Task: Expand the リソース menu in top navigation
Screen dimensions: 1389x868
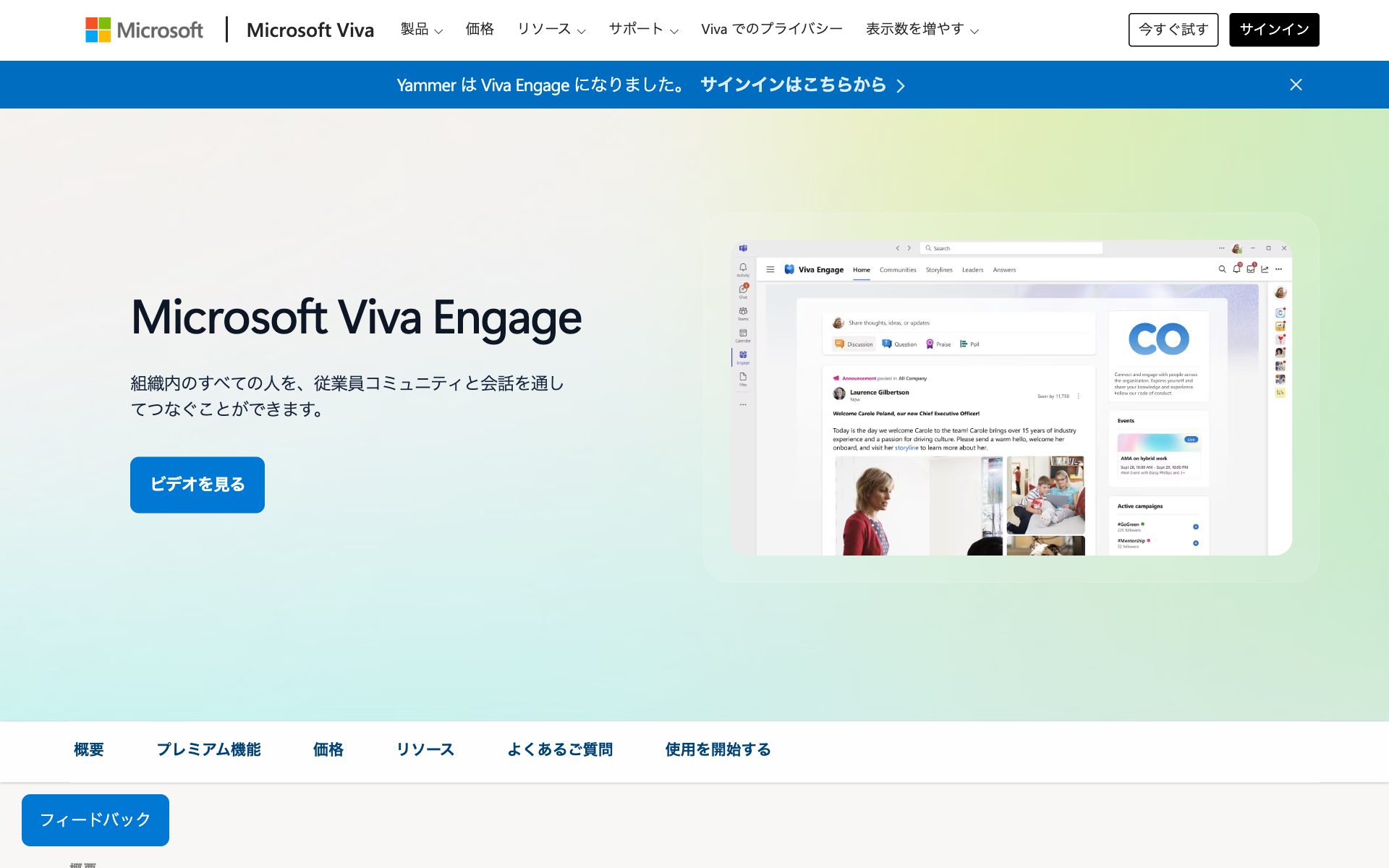Action: pyautogui.click(x=551, y=30)
